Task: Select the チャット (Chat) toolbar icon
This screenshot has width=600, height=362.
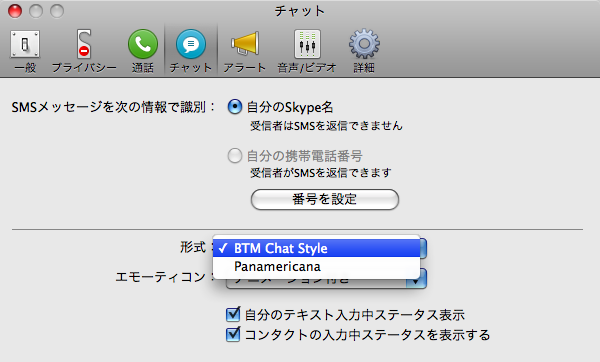Action: point(191,51)
